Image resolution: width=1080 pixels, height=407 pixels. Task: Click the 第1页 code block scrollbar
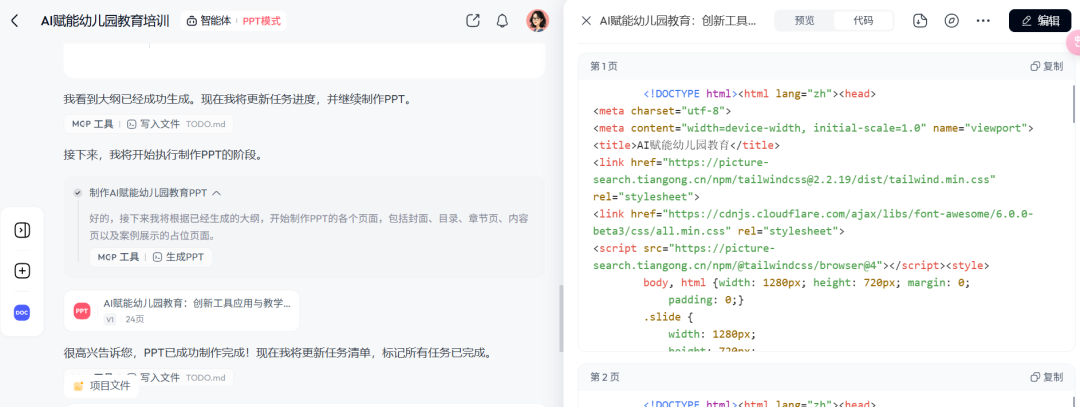(x=1075, y=103)
